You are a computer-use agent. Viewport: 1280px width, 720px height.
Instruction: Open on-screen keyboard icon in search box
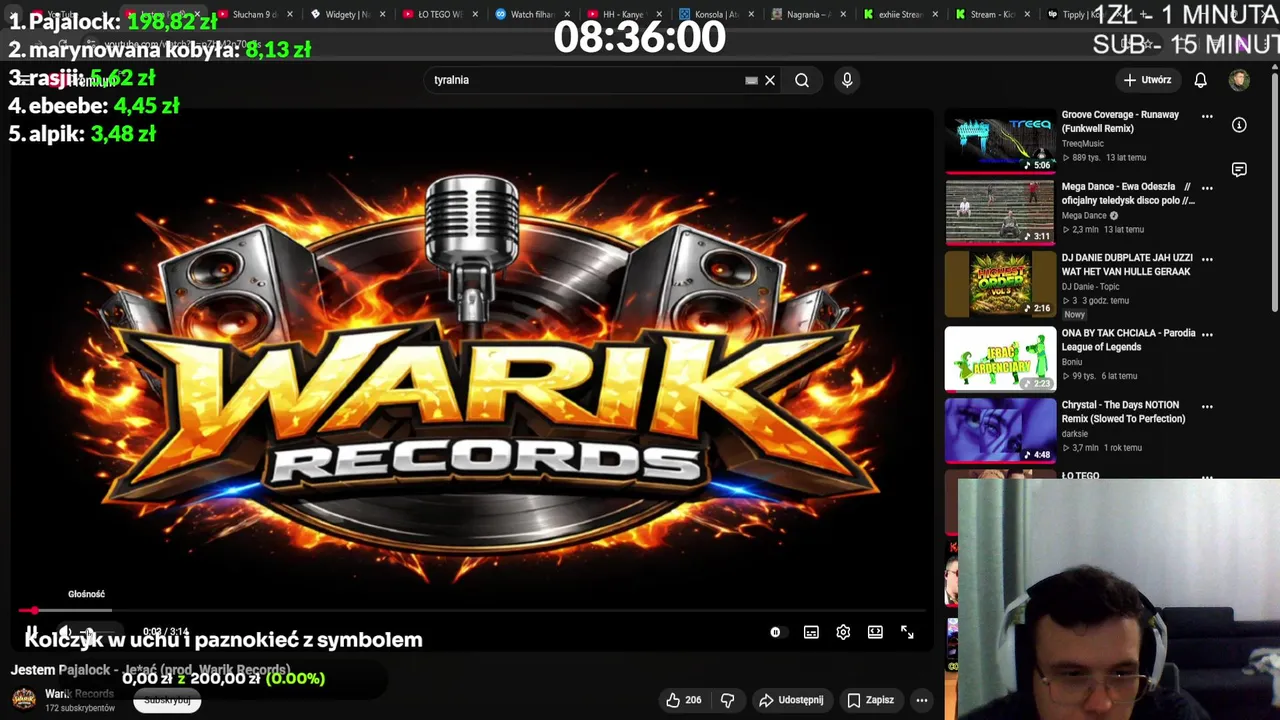751,80
